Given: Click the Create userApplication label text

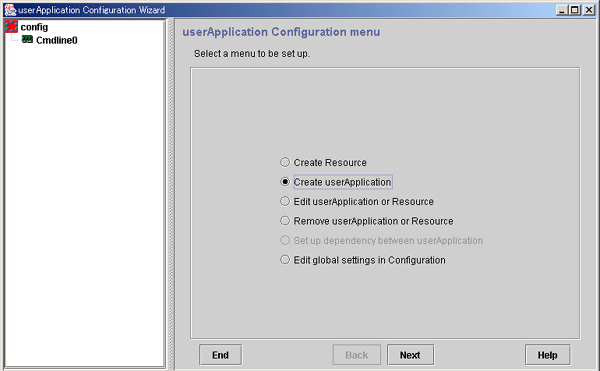Looking at the screenshot, I should click(x=342, y=182).
